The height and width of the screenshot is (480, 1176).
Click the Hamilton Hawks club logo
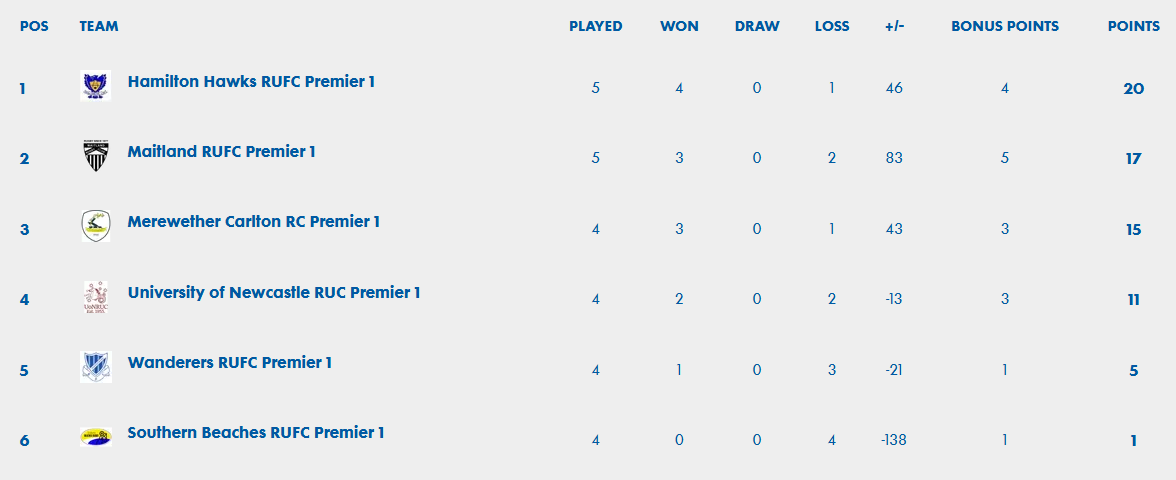tap(96, 86)
